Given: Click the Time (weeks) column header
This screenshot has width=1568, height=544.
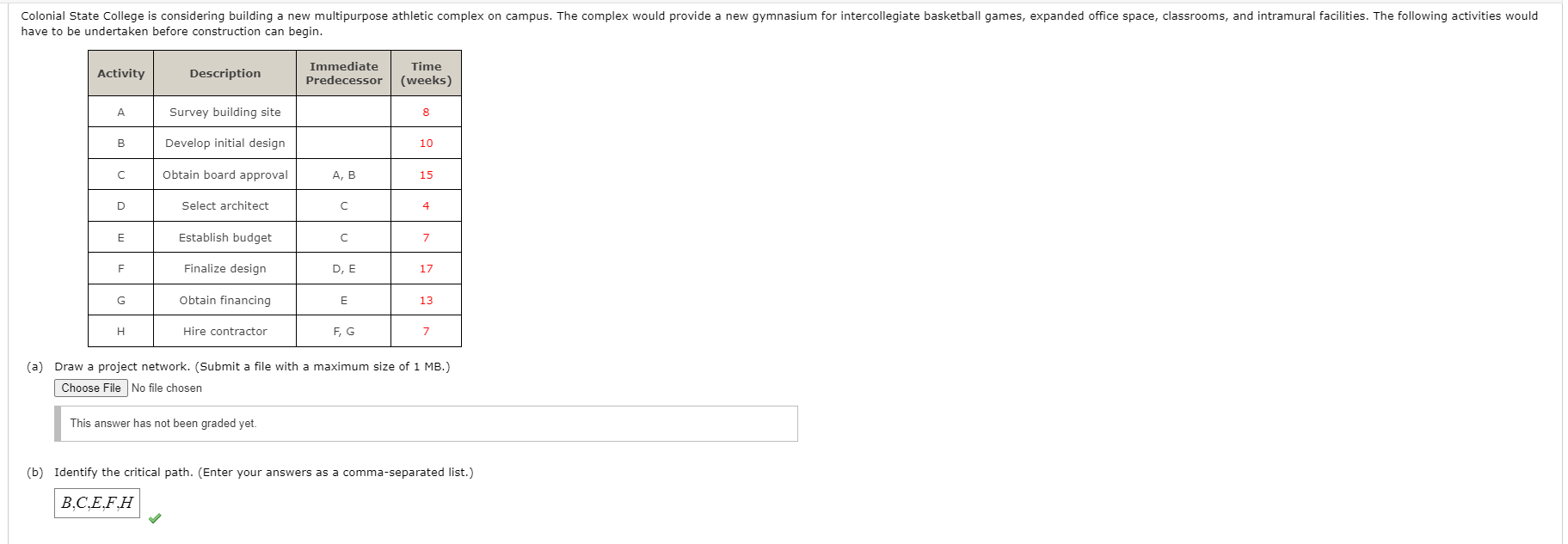Looking at the screenshot, I should 427,74.
